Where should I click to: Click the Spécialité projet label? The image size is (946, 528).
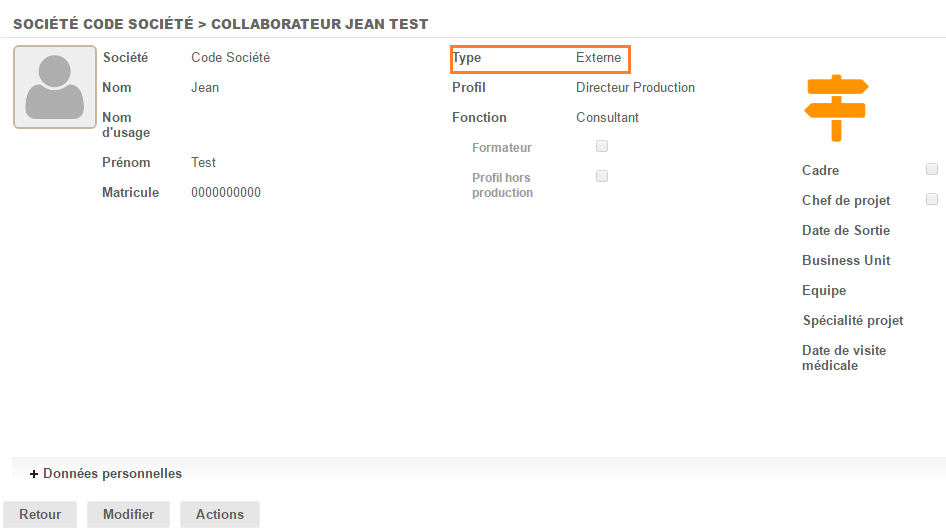[852, 321]
